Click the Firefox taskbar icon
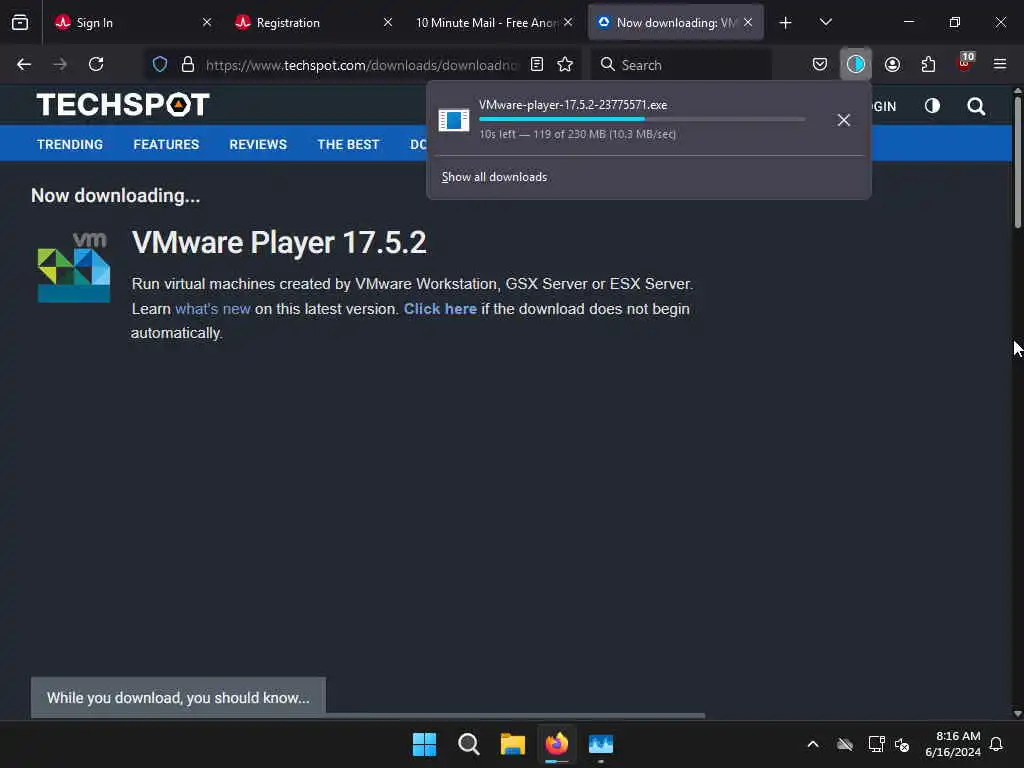This screenshot has height=768, width=1024. tap(556, 744)
